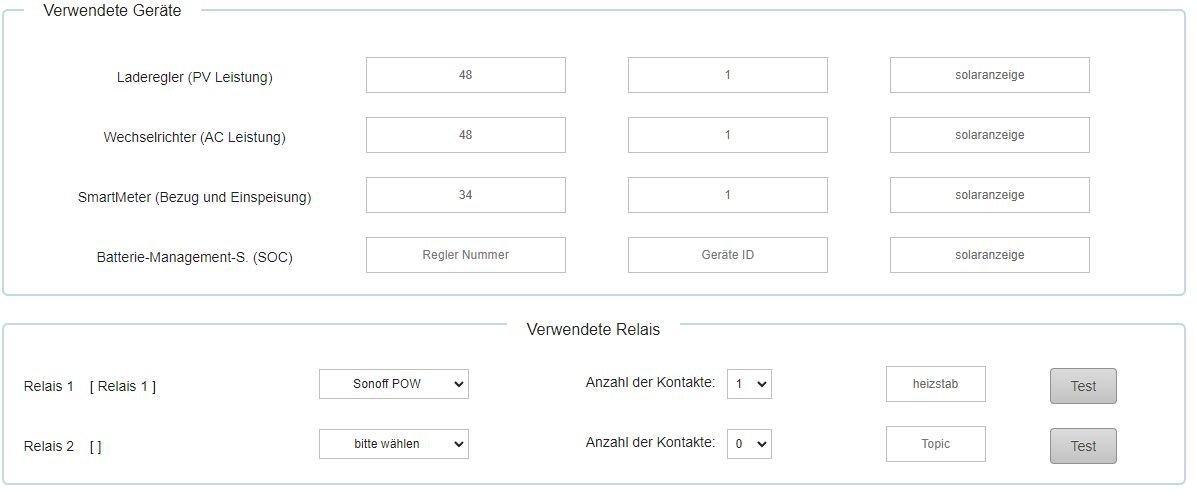Open Relais 2 Anzahl der Kontakte dropdown
This screenshot has width=1197, height=504.
pyautogui.click(x=749, y=444)
